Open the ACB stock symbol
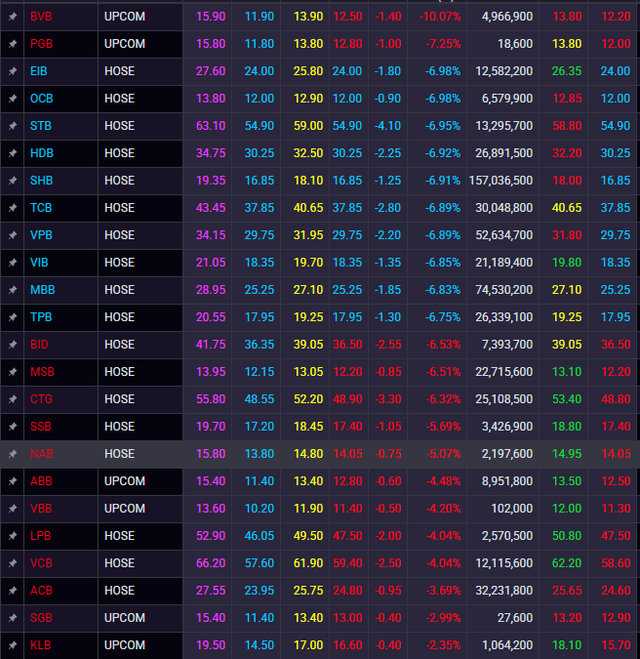640x659 pixels. coord(41,590)
